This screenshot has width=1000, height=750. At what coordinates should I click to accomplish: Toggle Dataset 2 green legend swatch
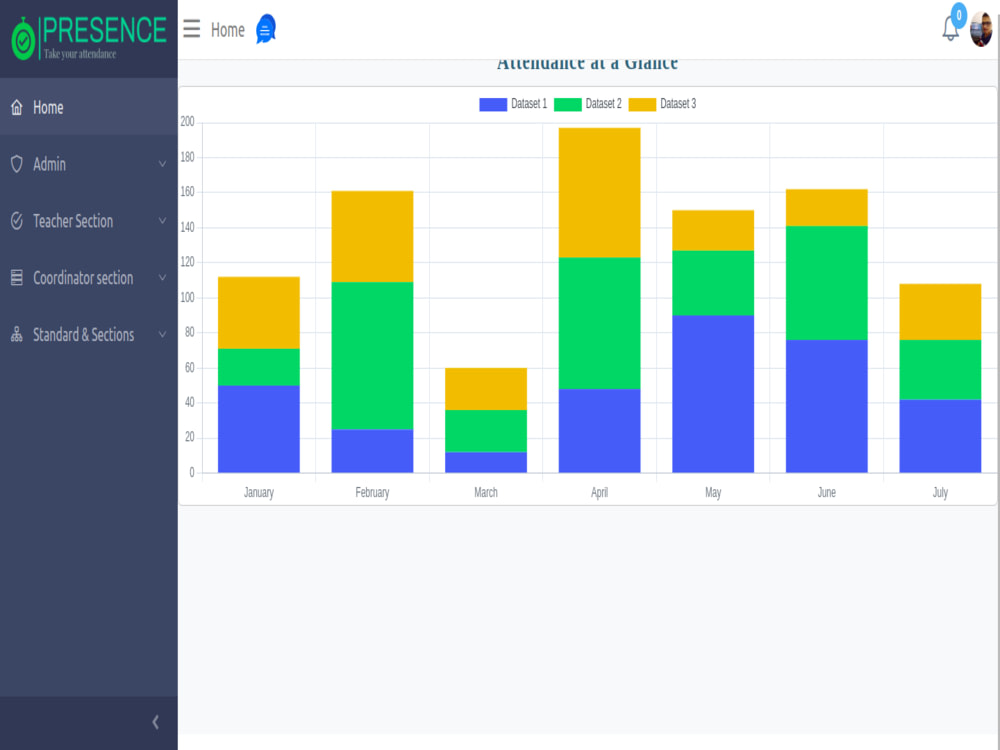[x=568, y=104]
